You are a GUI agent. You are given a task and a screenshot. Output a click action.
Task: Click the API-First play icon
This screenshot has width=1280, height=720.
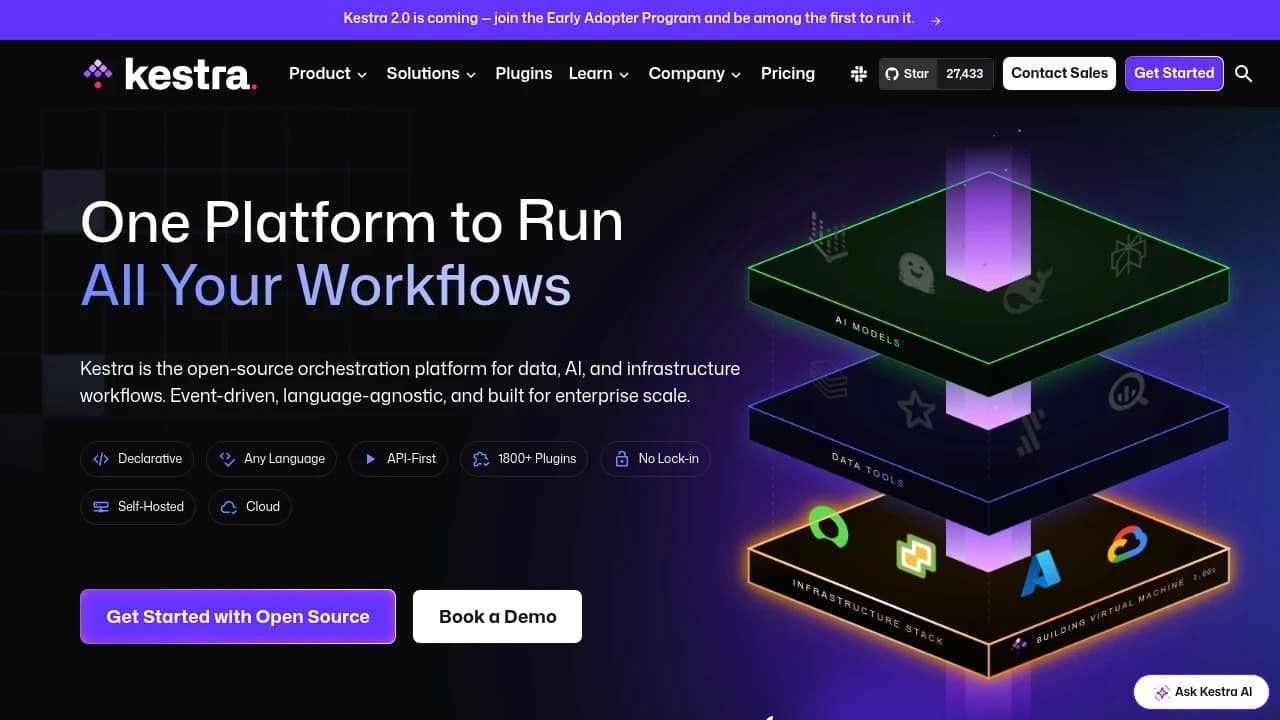(370, 459)
